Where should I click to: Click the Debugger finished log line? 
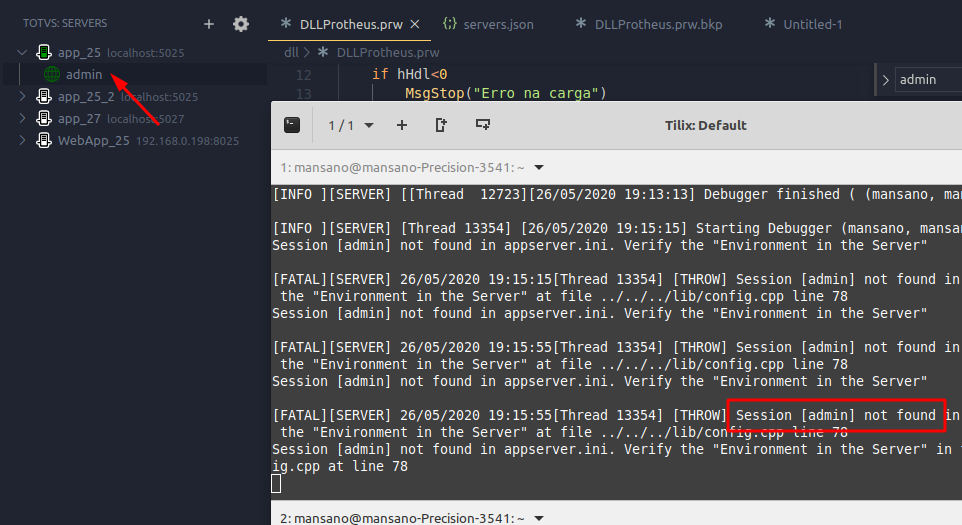(617, 194)
